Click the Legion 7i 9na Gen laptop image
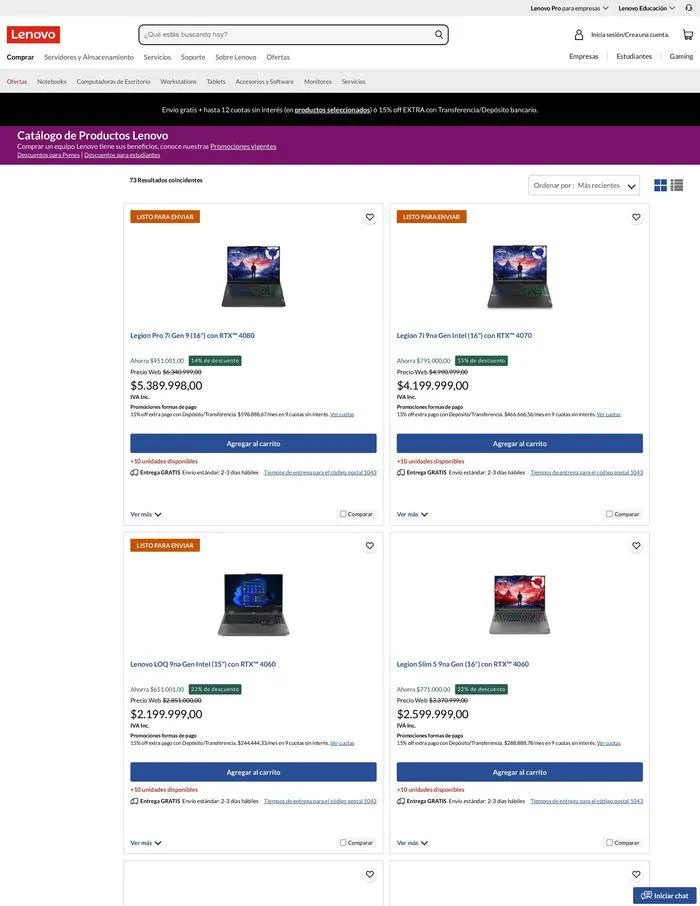The width and height of the screenshot is (700, 906). pyautogui.click(x=520, y=276)
